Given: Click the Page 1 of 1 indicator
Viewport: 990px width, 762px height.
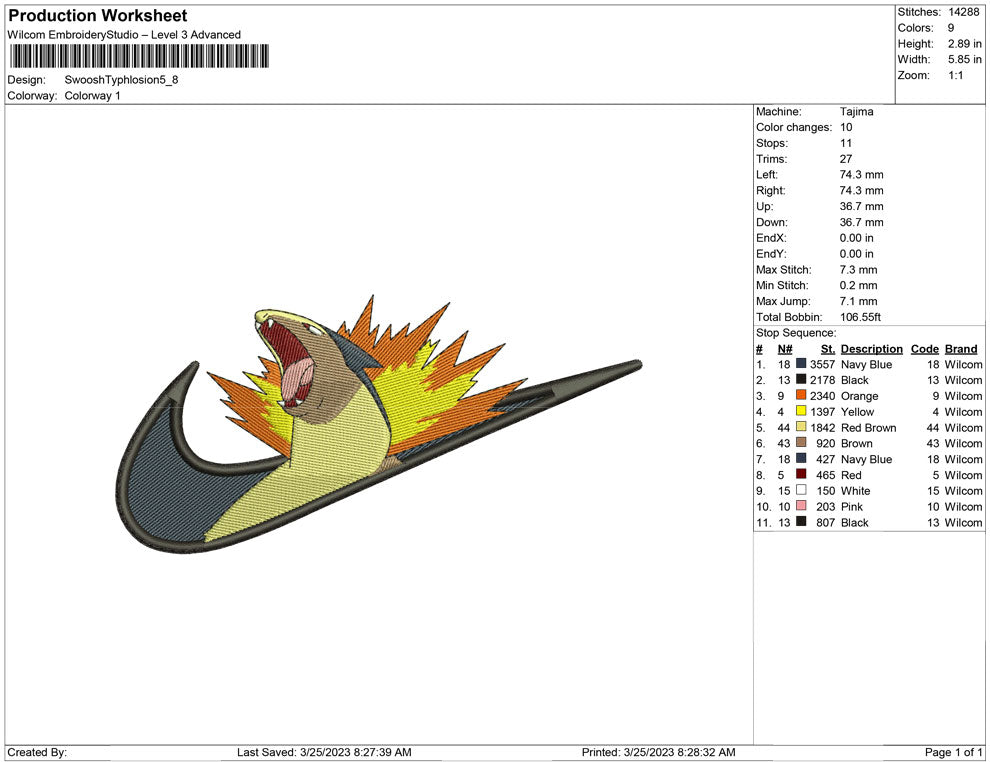Looking at the screenshot, I should click(953, 752).
